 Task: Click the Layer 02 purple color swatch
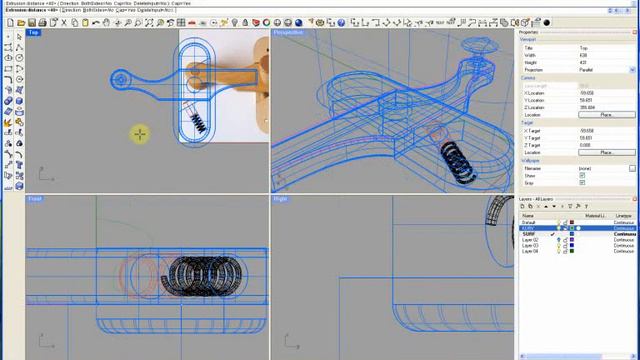point(572,240)
